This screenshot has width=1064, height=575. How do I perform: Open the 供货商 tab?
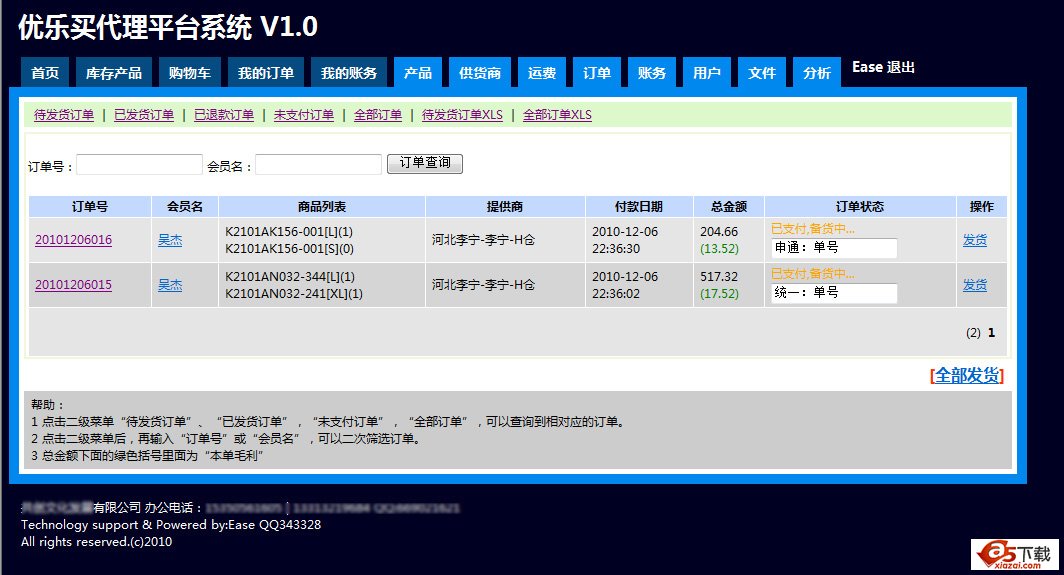coord(480,73)
